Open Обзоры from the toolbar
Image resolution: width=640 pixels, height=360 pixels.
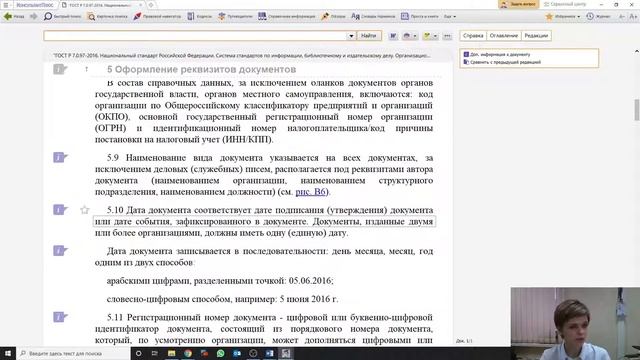coord(333,16)
